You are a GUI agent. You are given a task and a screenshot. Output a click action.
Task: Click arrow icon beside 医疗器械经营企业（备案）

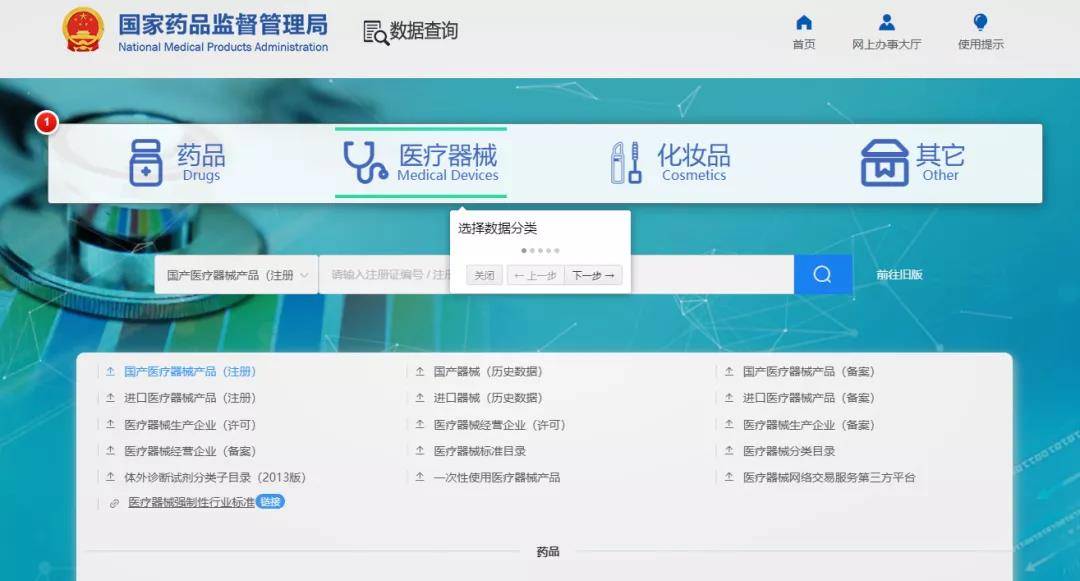[x=110, y=451]
